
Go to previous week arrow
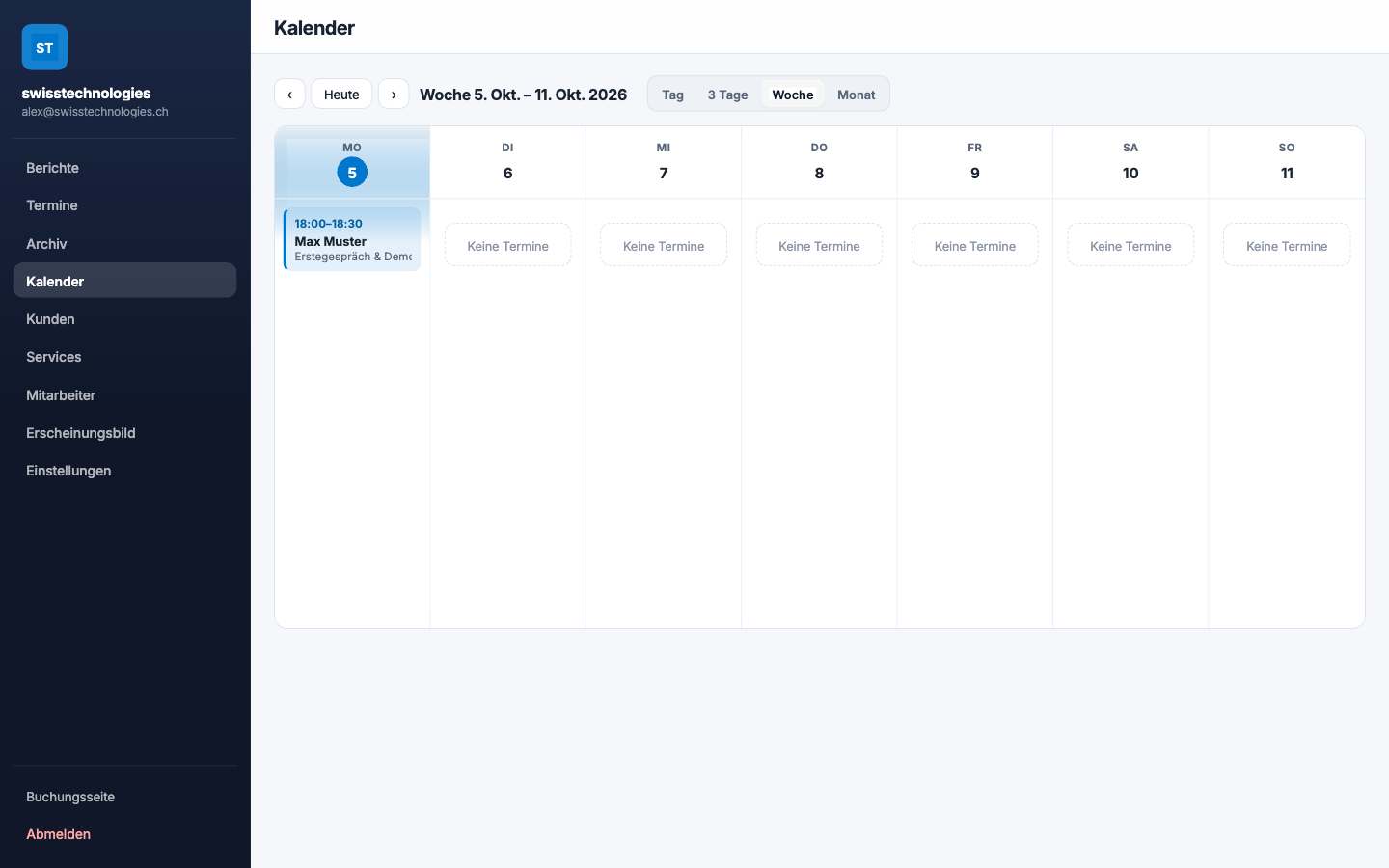[x=289, y=95]
